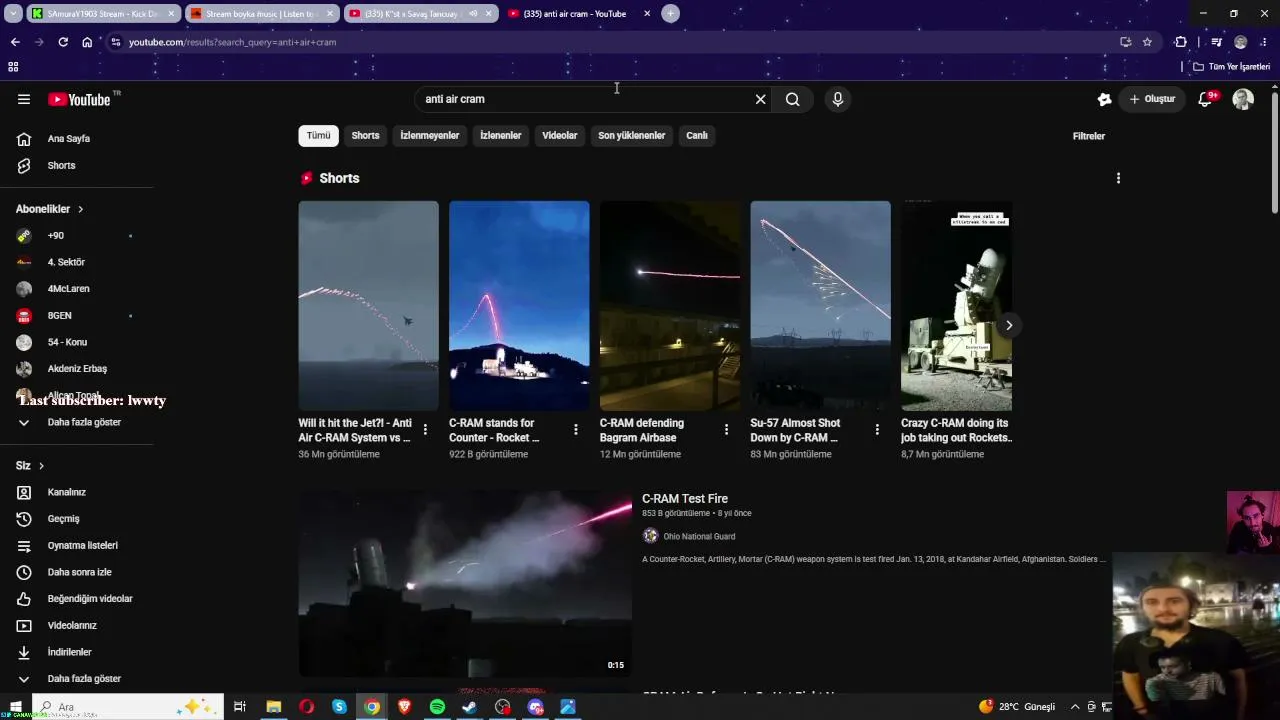This screenshot has width=1280, height=720.
Task: Open the 'Crazy C-RAM doing its job' short thumbnail
Action: pyautogui.click(x=956, y=306)
